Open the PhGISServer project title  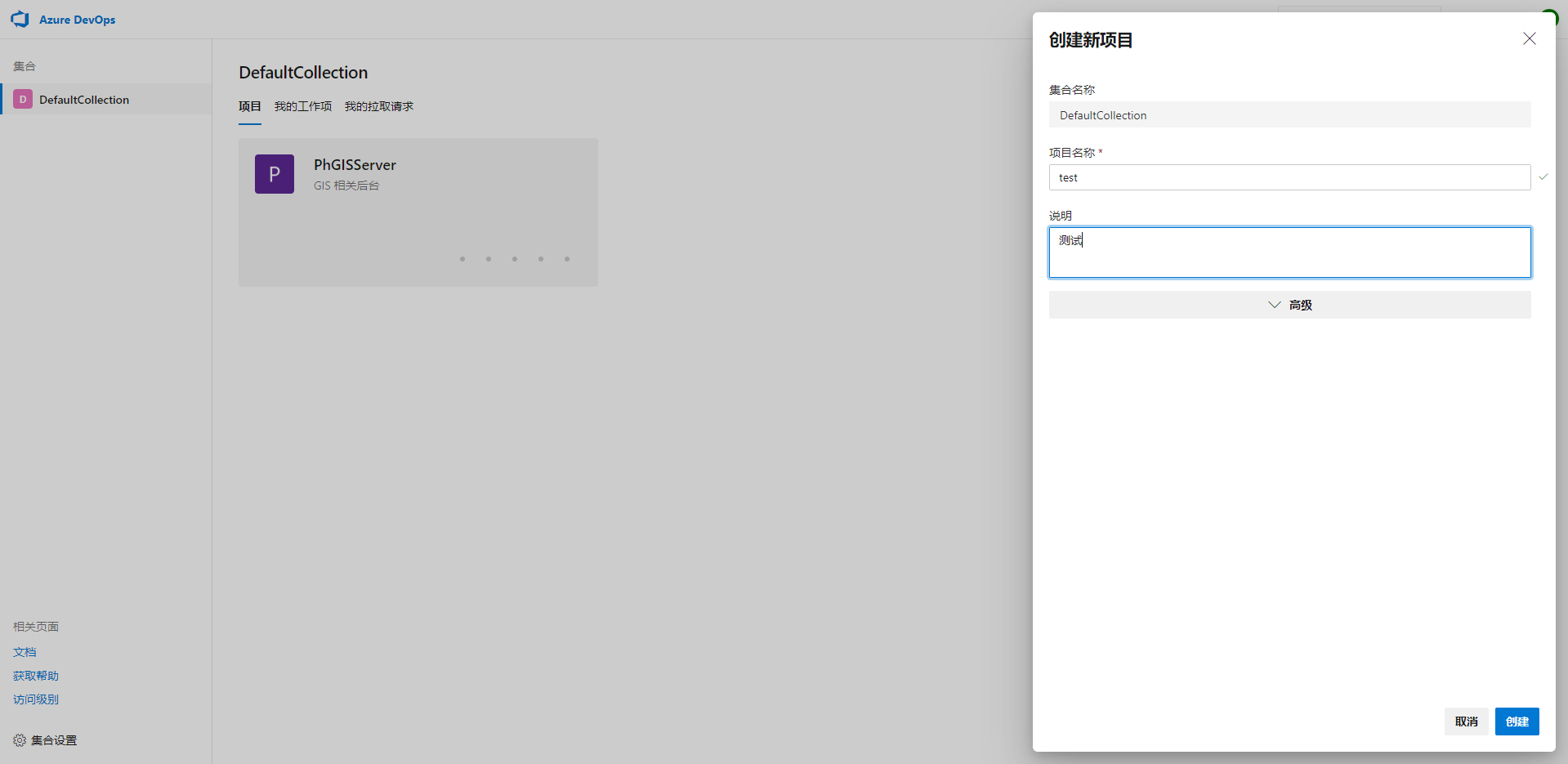tap(355, 165)
